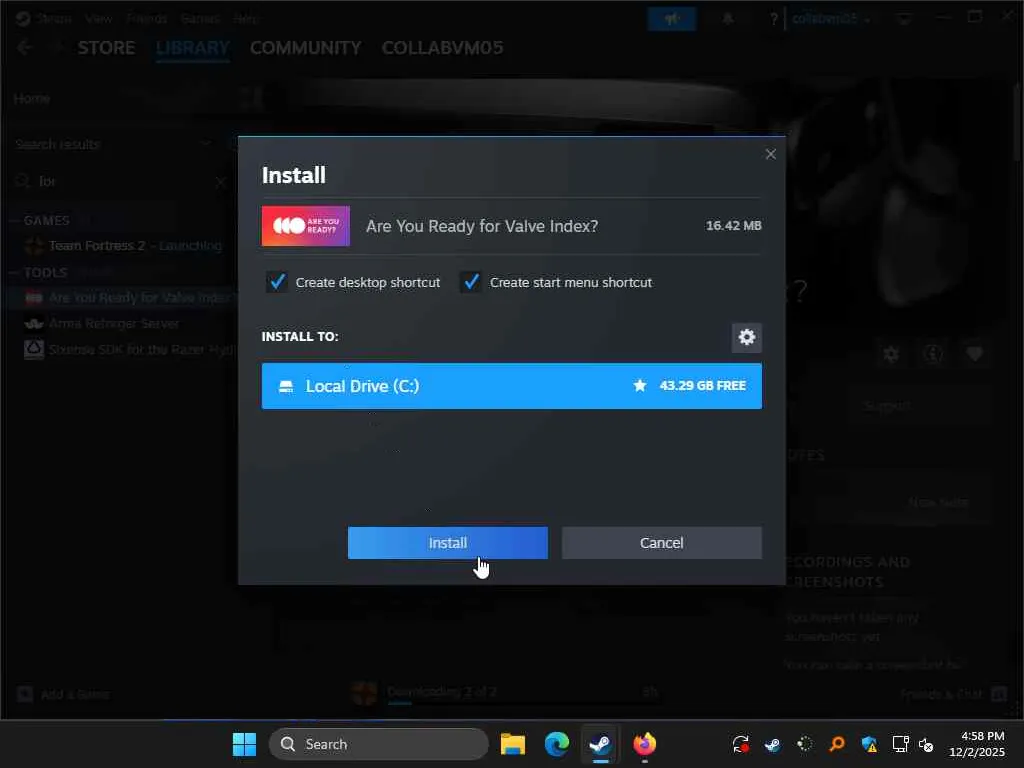Open the COLLABVM05 profile tab
Screen dimensions: 1024x768
click(442, 48)
